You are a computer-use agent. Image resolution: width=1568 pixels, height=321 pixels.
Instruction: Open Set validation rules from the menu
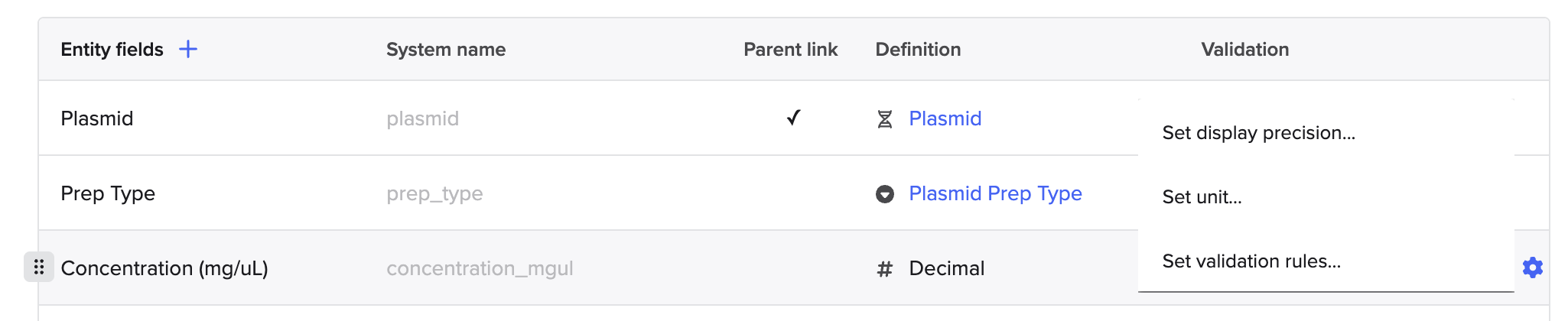(x=1251, y=261)
